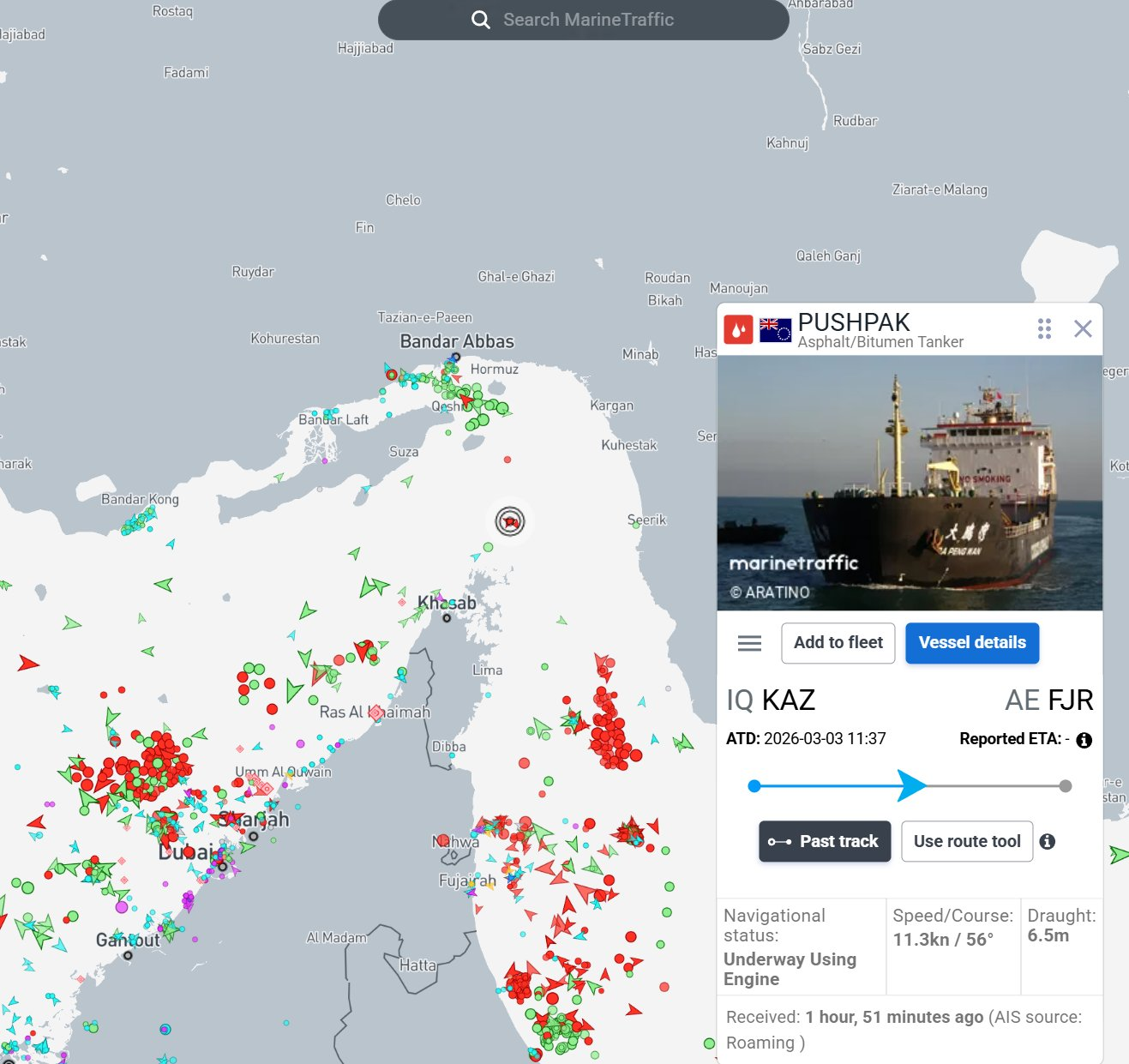Open the PUSHPAK vessel photo
This screenshot has height=1064, width=1129.
coord(910,483)
